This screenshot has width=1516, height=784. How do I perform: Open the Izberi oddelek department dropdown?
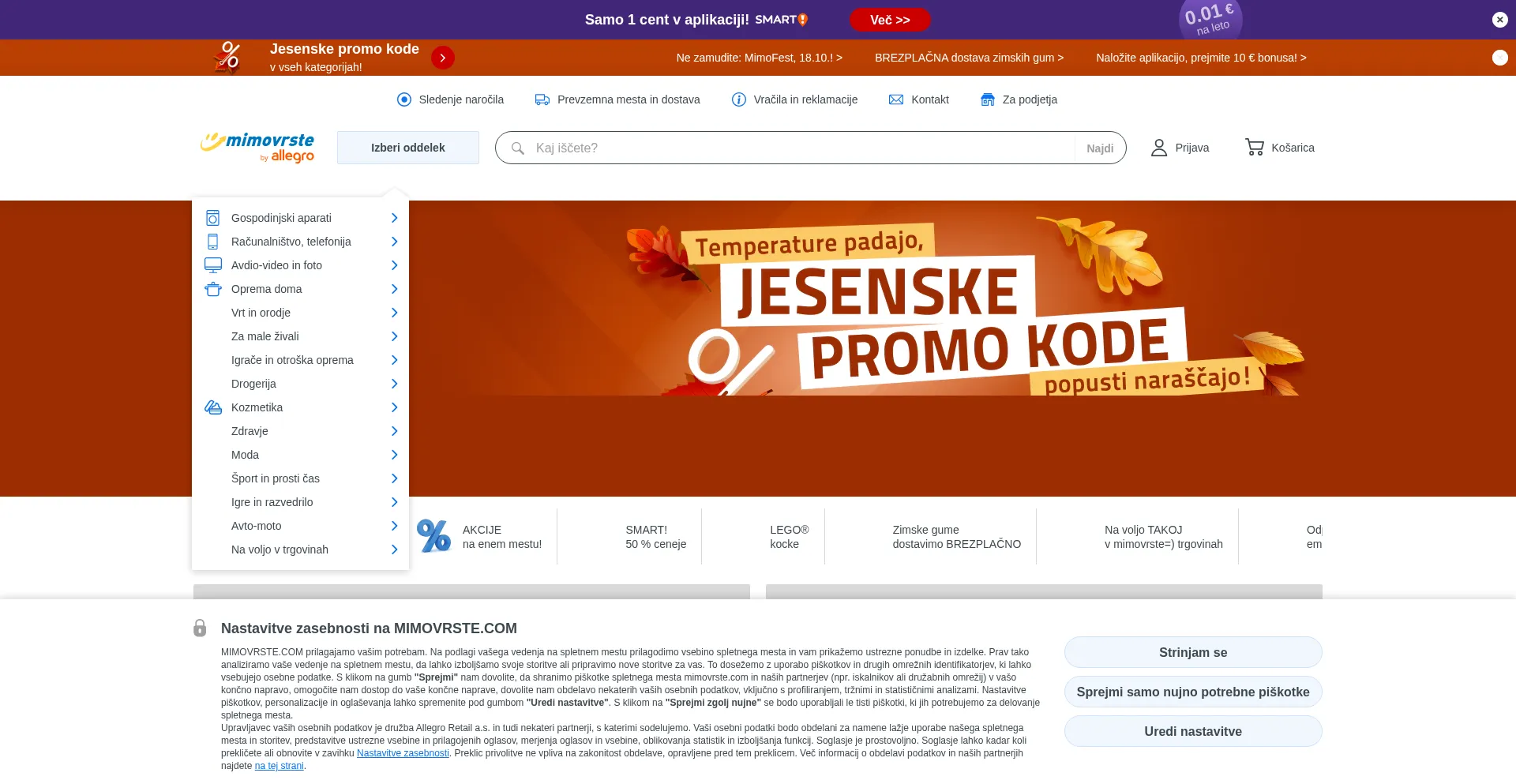click(x=408, y=148)
